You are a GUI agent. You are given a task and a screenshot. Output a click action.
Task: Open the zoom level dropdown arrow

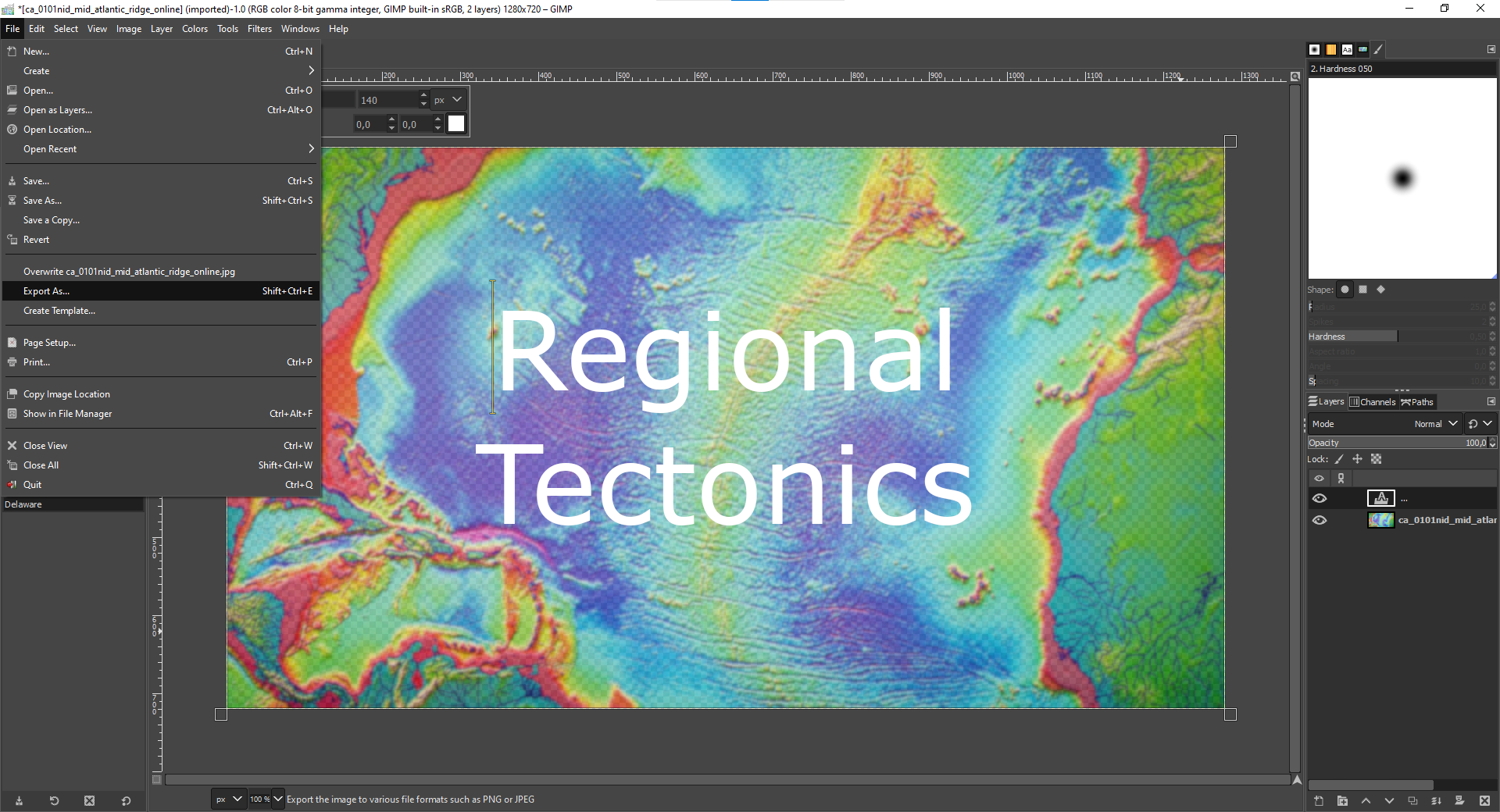click(278, 800)
